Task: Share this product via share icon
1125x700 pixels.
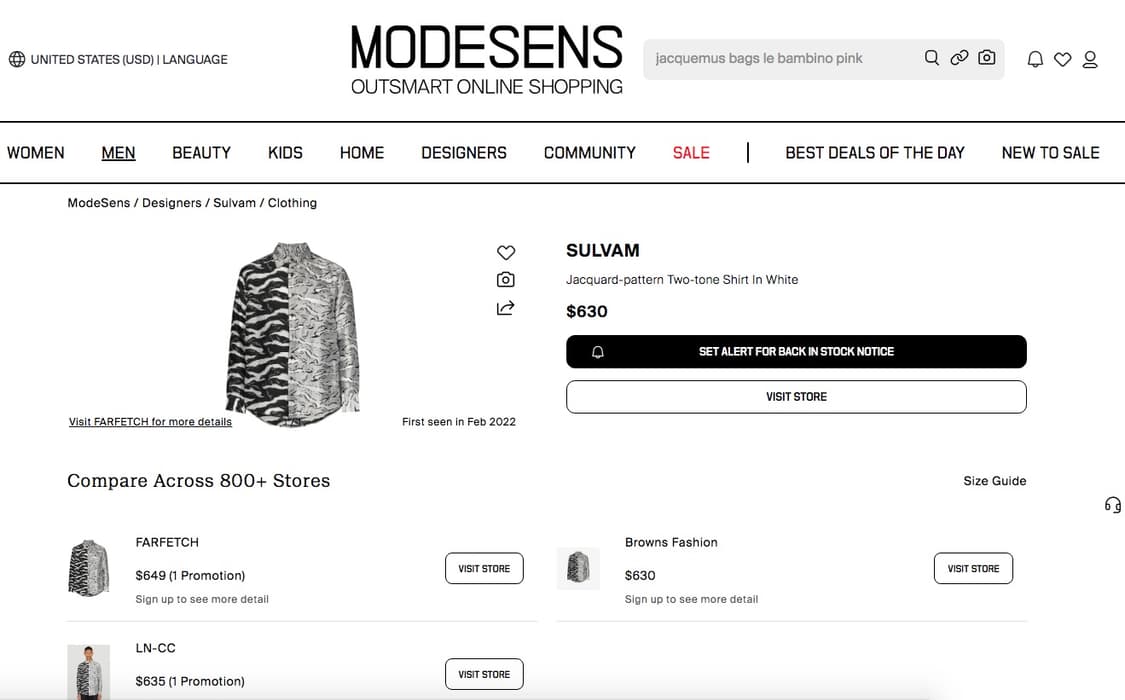Action: (x=506, y=308)
